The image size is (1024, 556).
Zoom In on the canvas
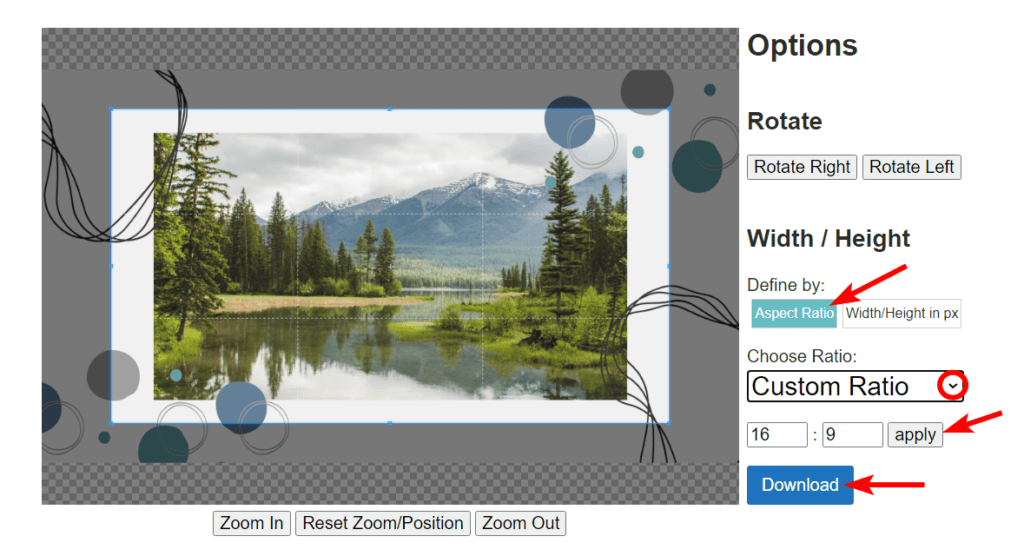[x=251, y=523]
